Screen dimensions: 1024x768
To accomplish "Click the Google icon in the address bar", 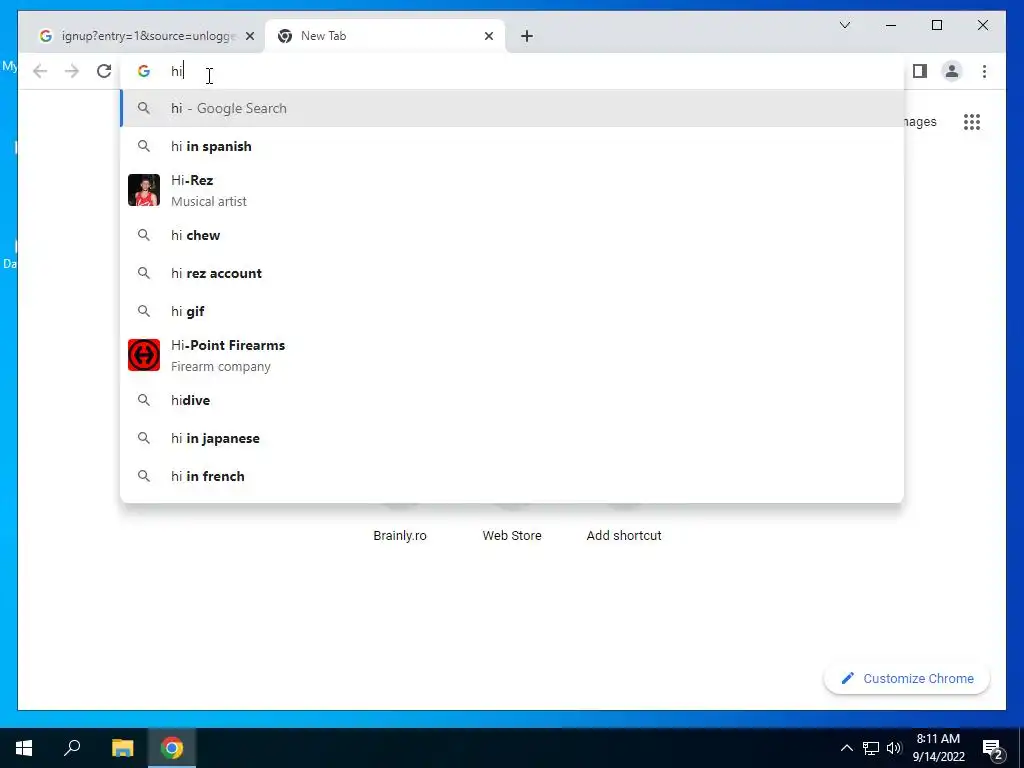I will coord(144,71).
